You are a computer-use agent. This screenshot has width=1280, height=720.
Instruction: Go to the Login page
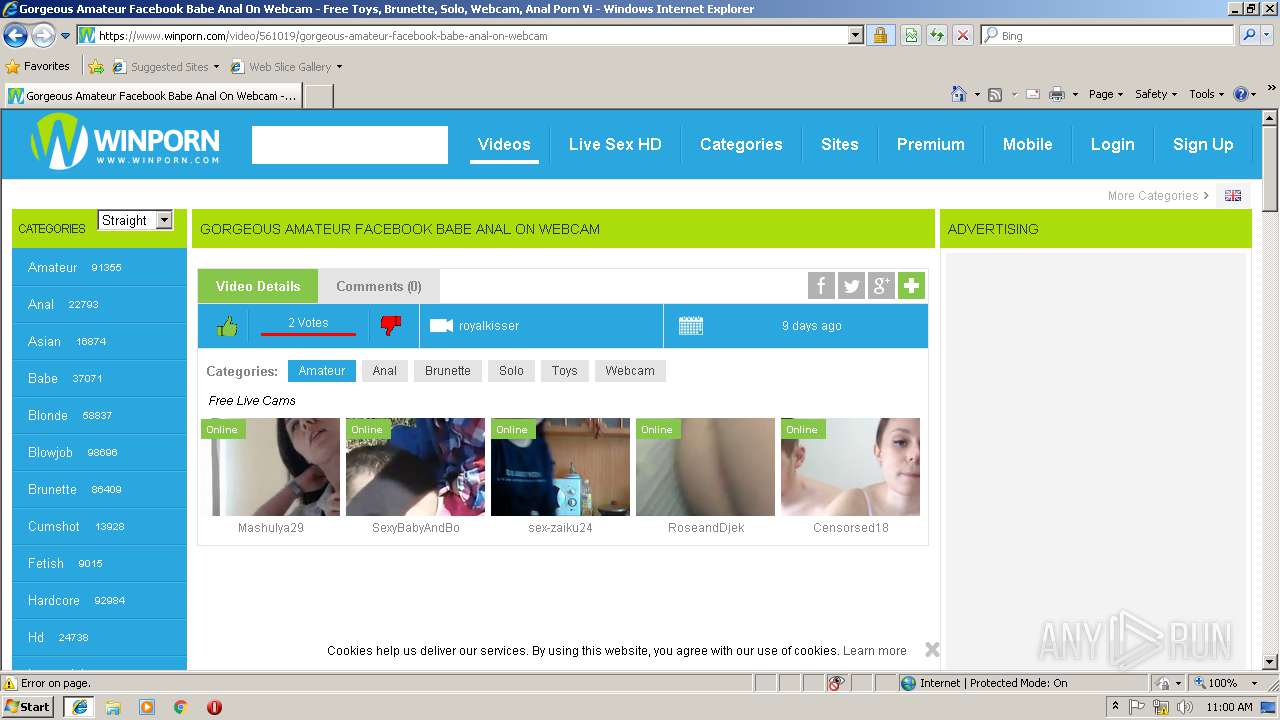click(x=1112, y=144)
